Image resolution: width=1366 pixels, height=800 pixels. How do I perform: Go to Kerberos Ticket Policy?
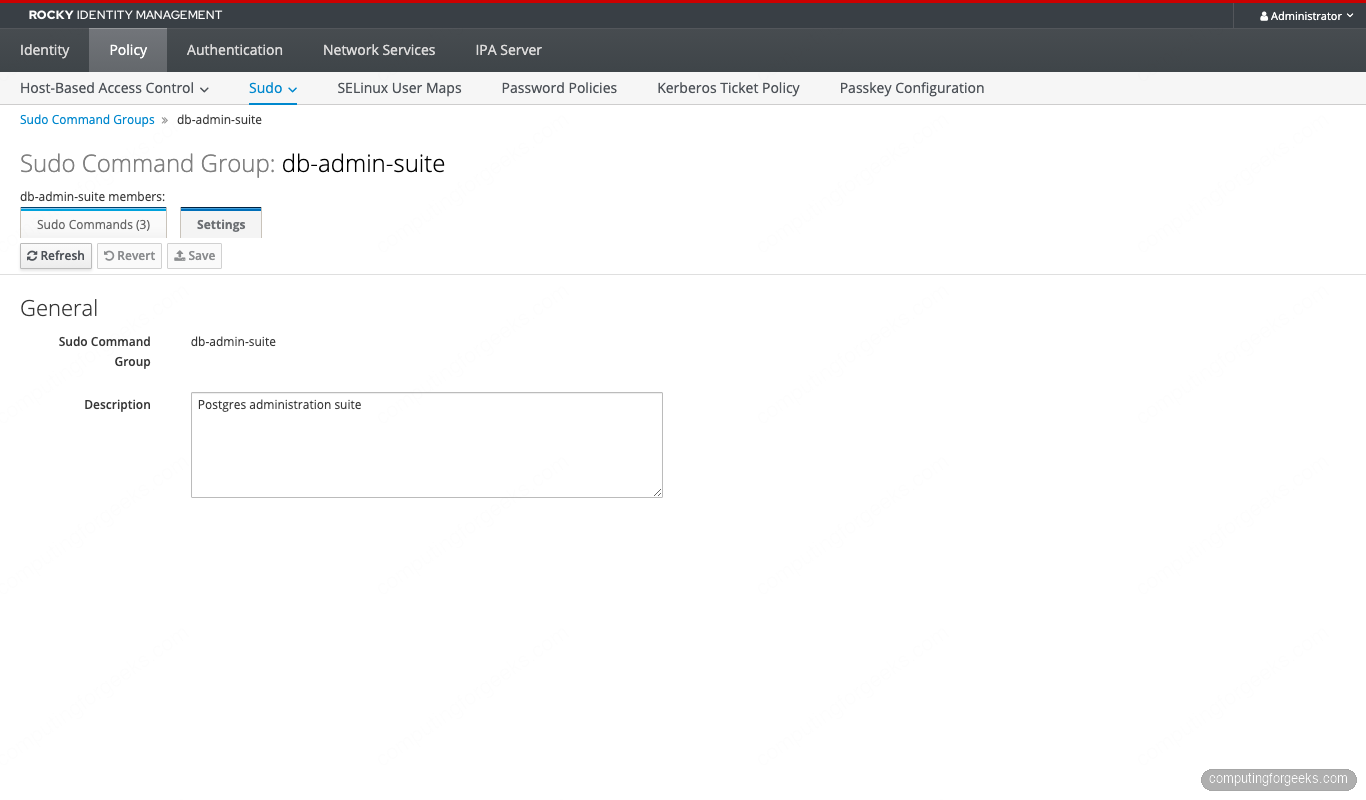click(728, 88)
